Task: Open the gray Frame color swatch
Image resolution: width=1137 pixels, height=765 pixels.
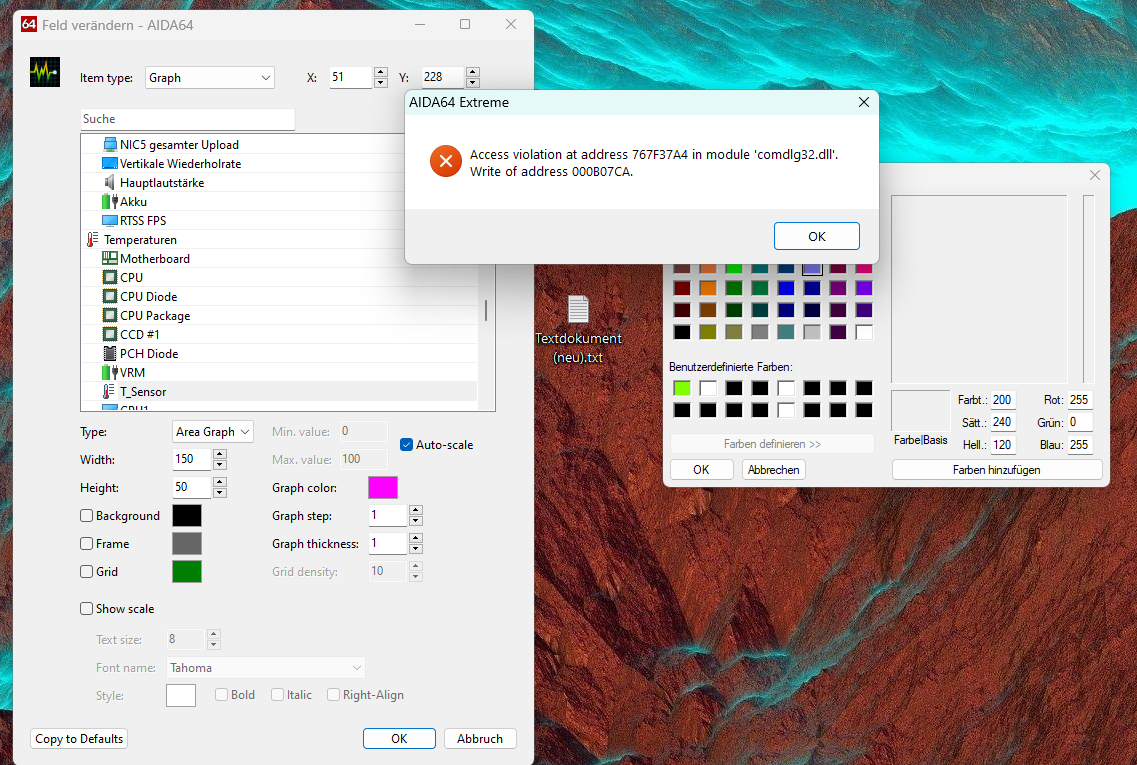Action: point(187,544)
